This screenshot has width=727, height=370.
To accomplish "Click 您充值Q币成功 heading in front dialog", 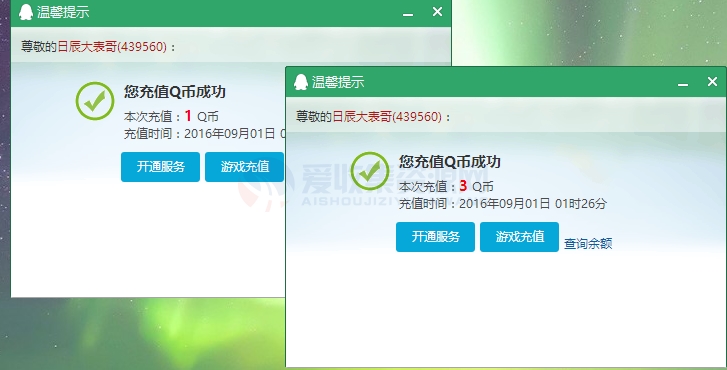I will coord(450,161).
